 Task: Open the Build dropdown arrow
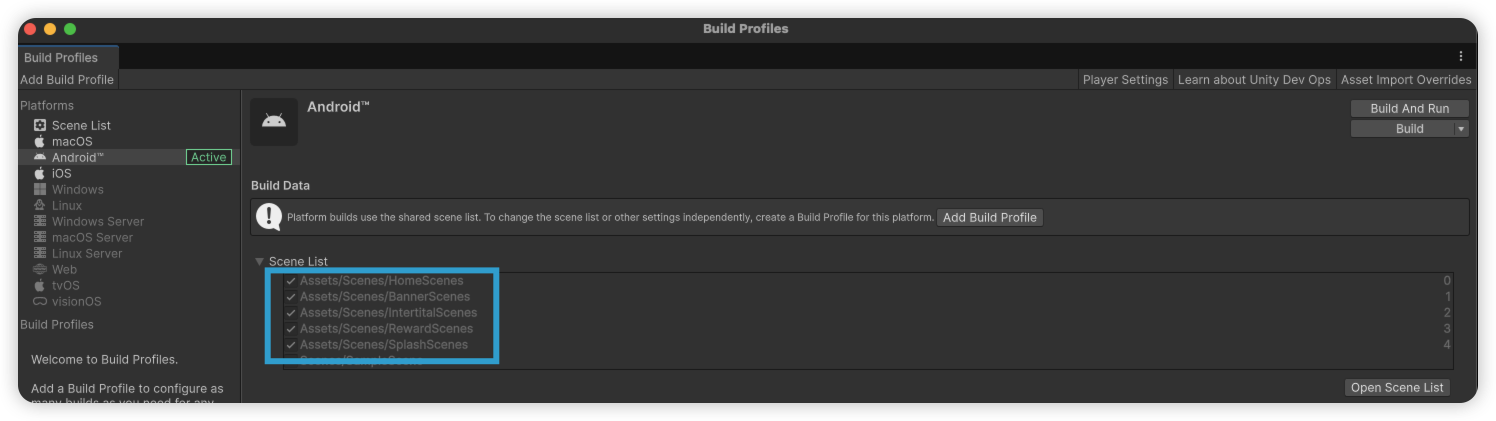pos(1461,129)
